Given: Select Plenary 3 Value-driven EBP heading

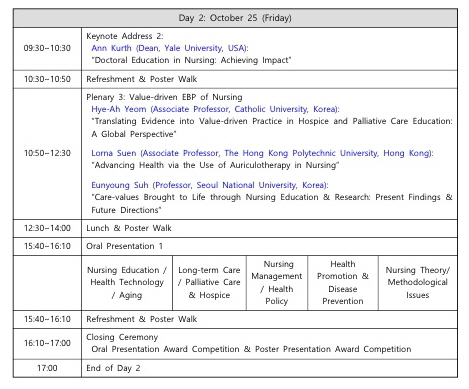Looking at the screenshot, I should [x=164, y=97].
